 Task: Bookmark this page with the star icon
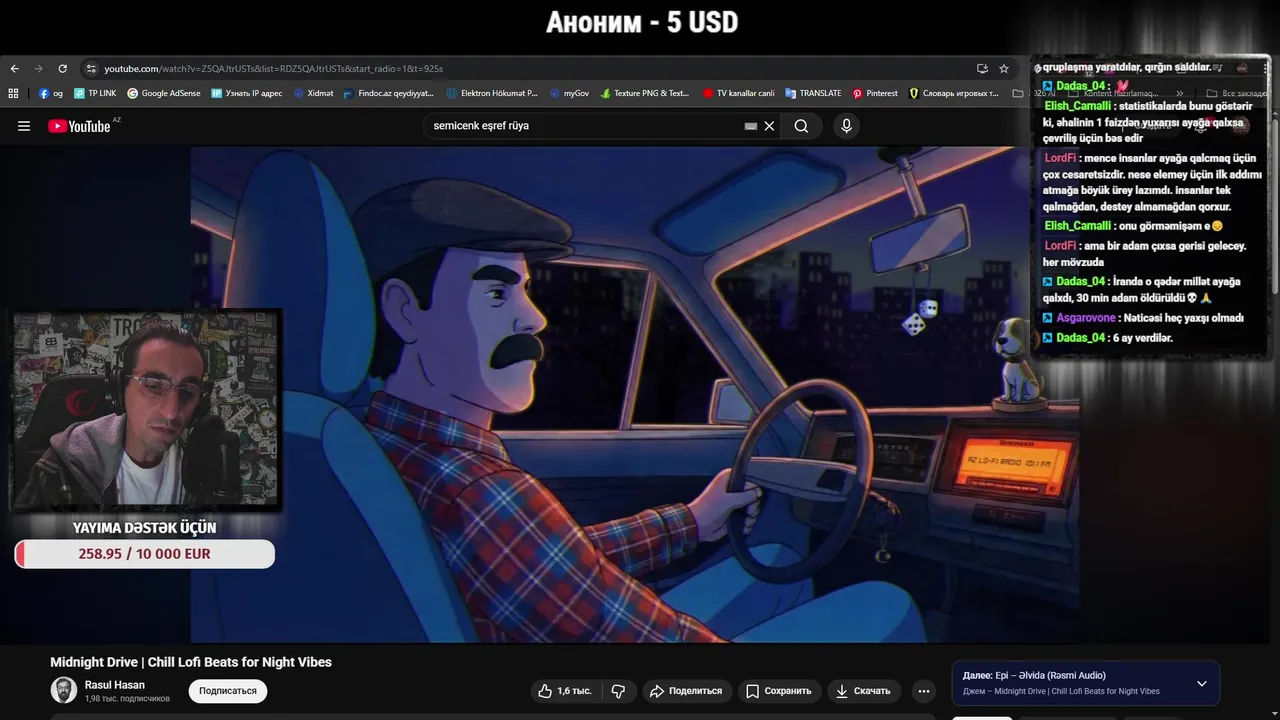(x=1004, y=69)
